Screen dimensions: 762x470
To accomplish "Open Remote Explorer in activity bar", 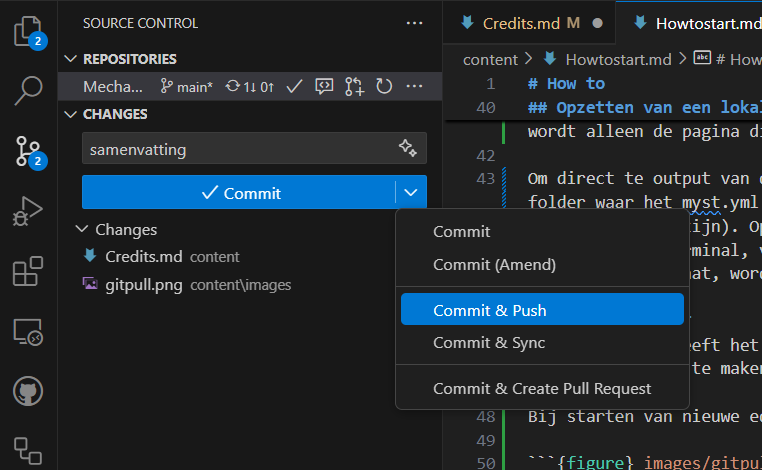I will [x=28, y=332].
